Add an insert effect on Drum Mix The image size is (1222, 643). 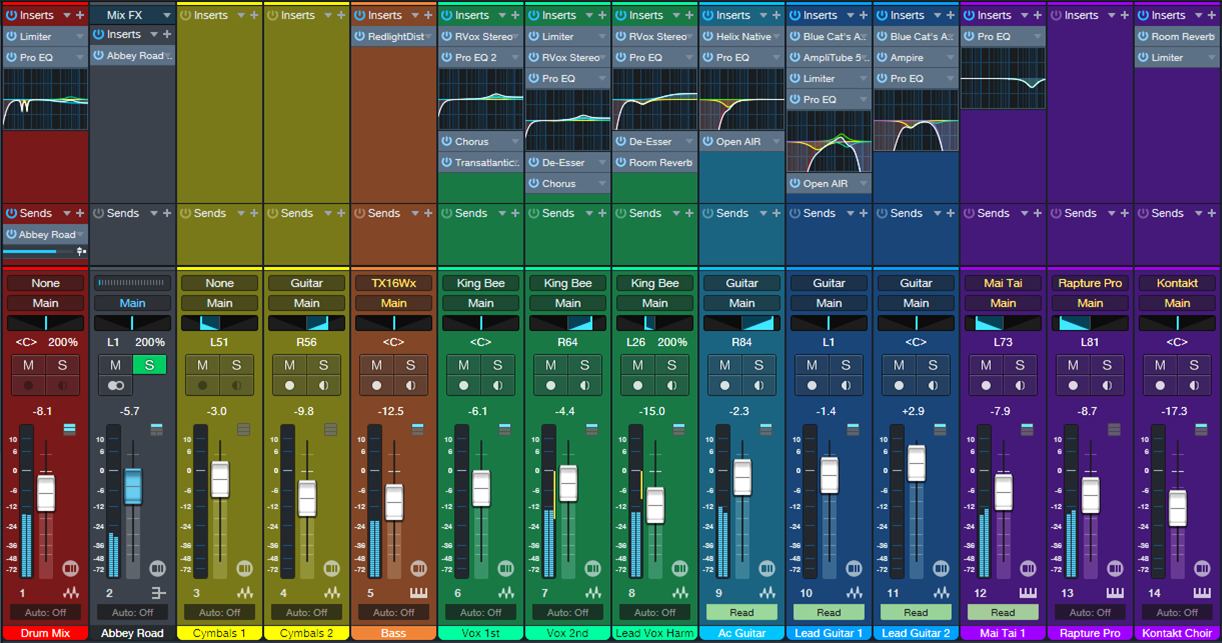click(x=80, y=15)
